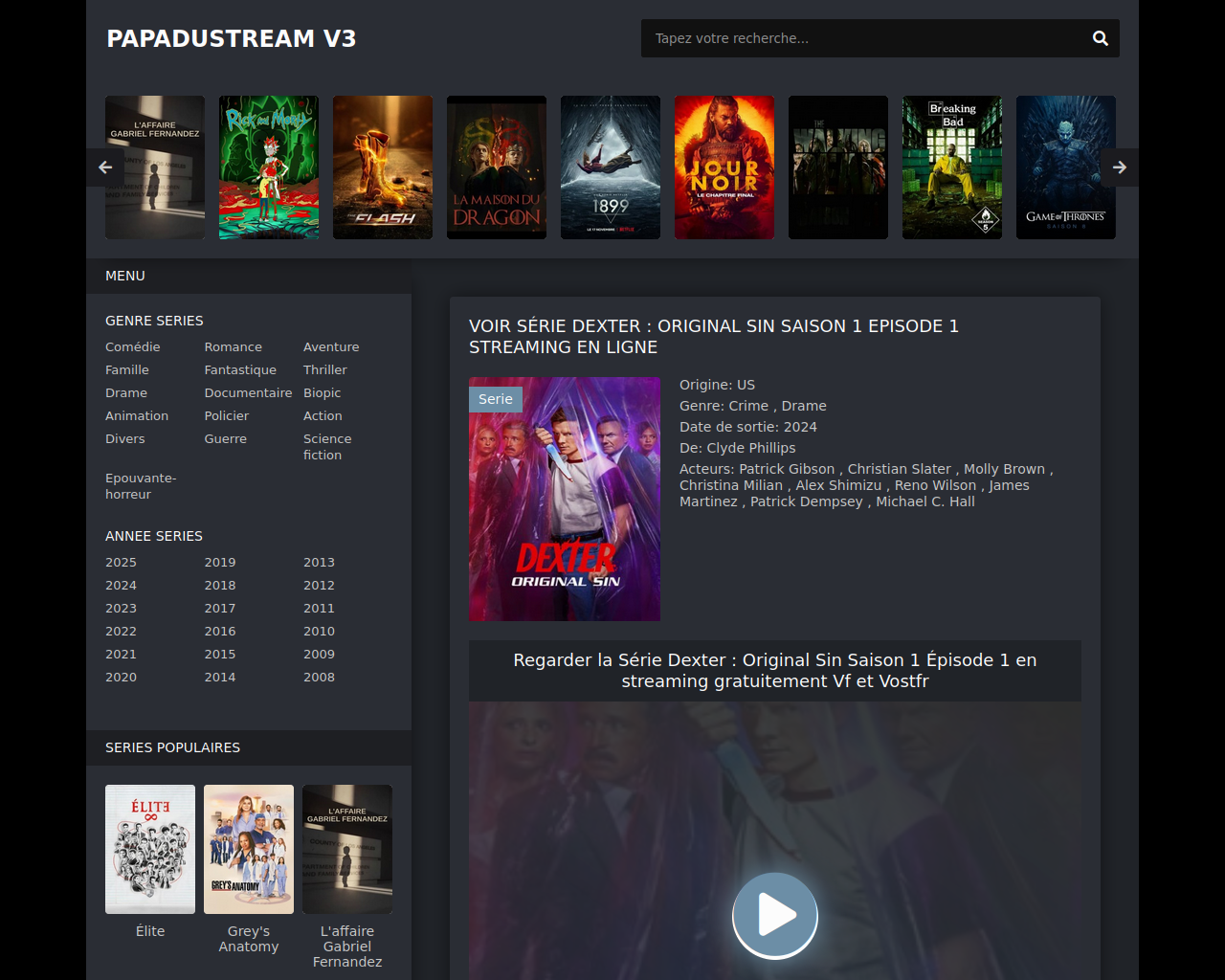1225x980 pixels.
Task: Filter series by year 2022
Action: point(121,631)
